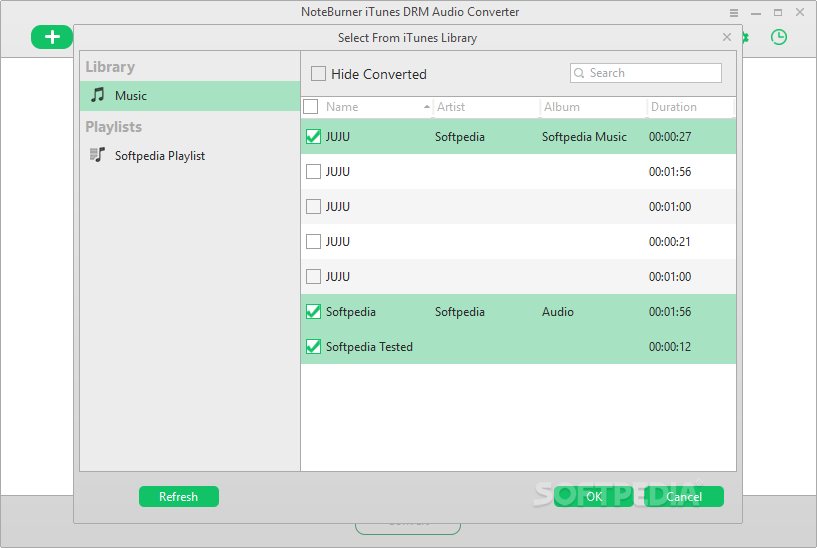The height and width of the screenshot is (548, 817).
Task: Uncheck the Softpedia track from Audio album
Action: coord(313,312)
